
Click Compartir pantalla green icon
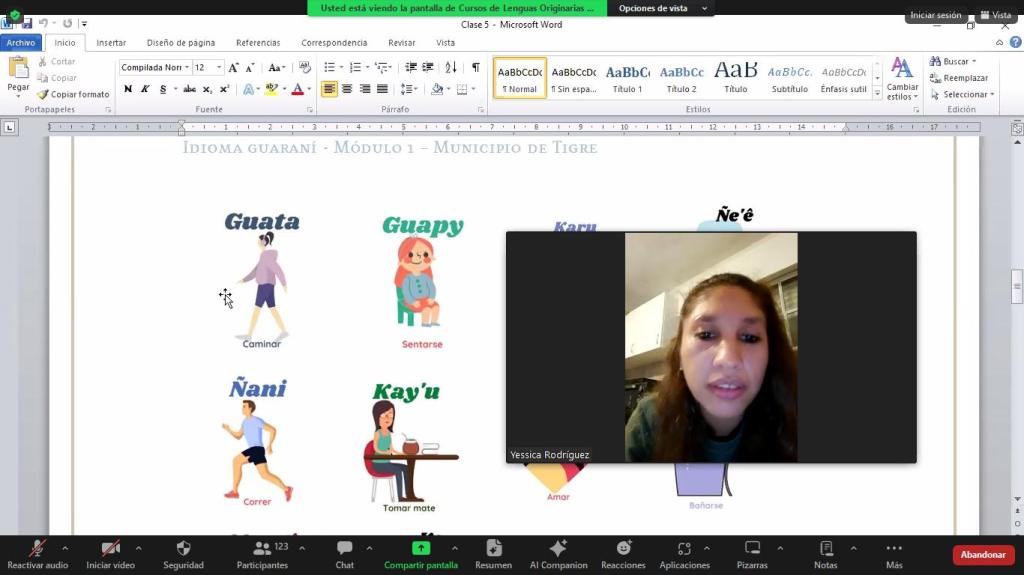click(421, 549)
